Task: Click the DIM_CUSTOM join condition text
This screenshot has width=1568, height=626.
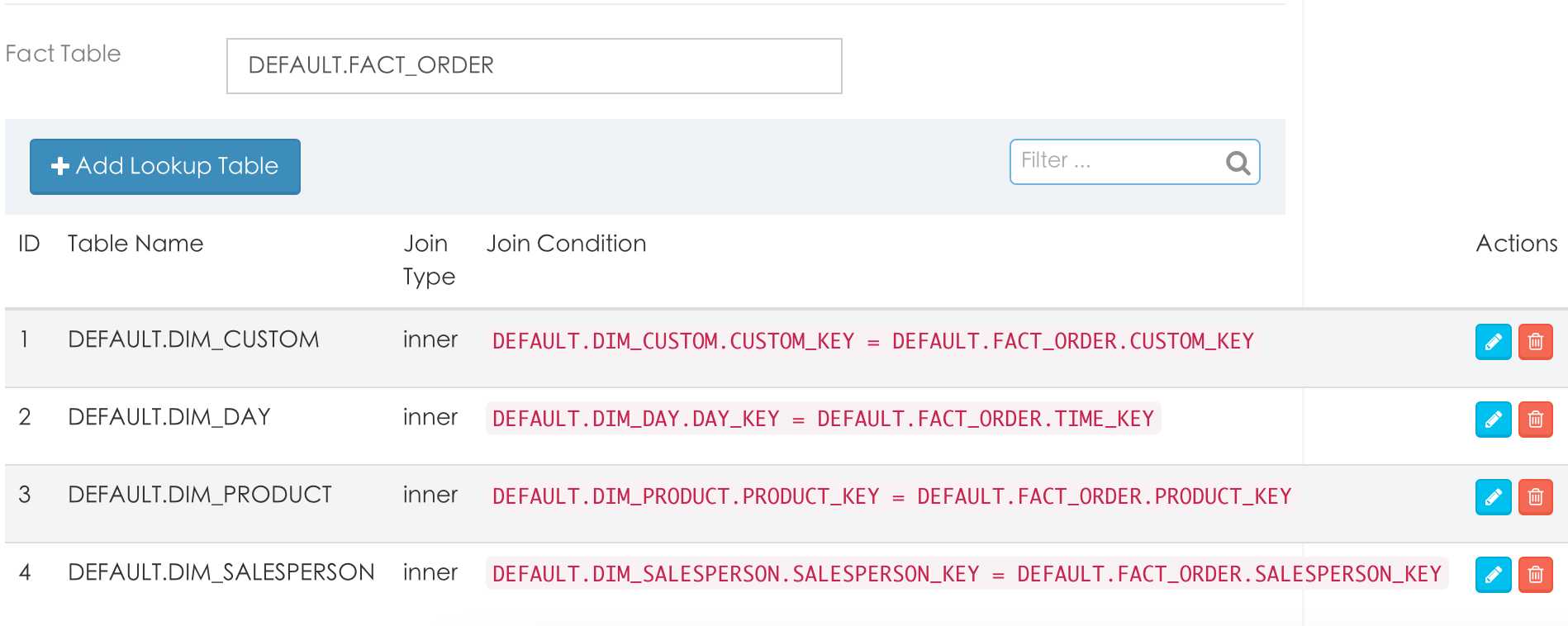Action: (x=872, y=341)
